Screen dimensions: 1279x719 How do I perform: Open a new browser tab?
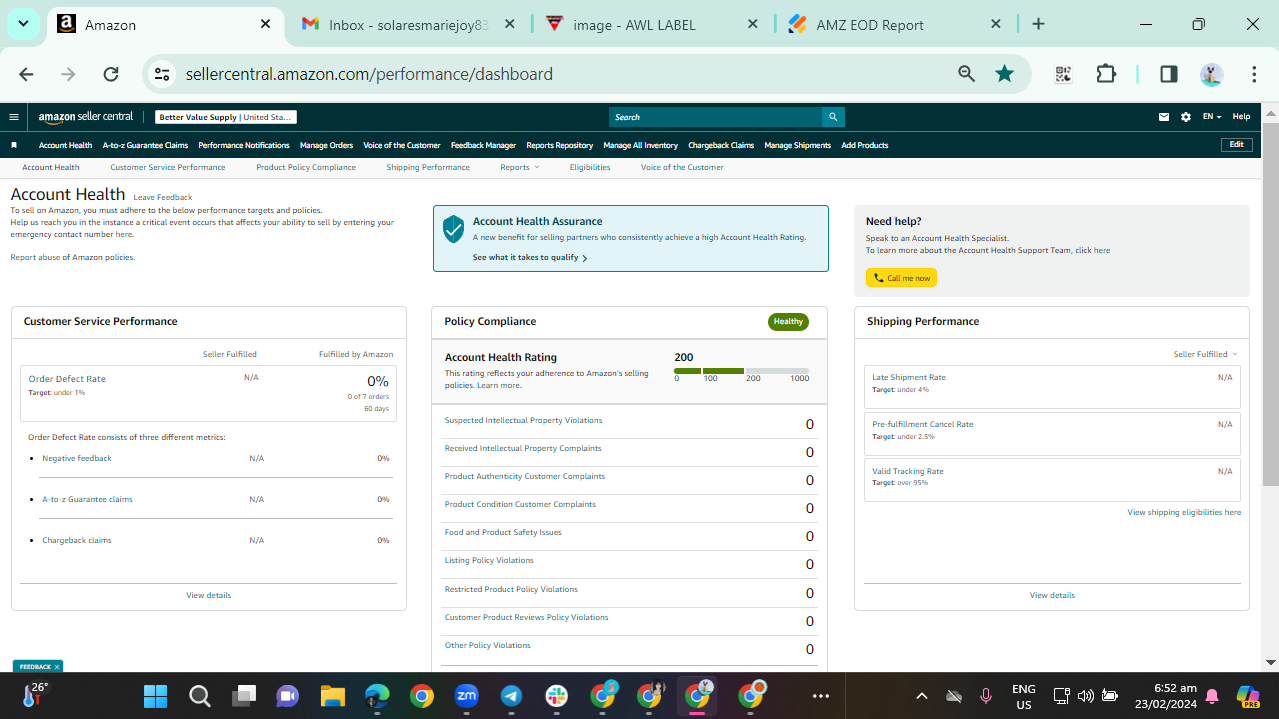pyautogui.click(x=1038, y=24)
